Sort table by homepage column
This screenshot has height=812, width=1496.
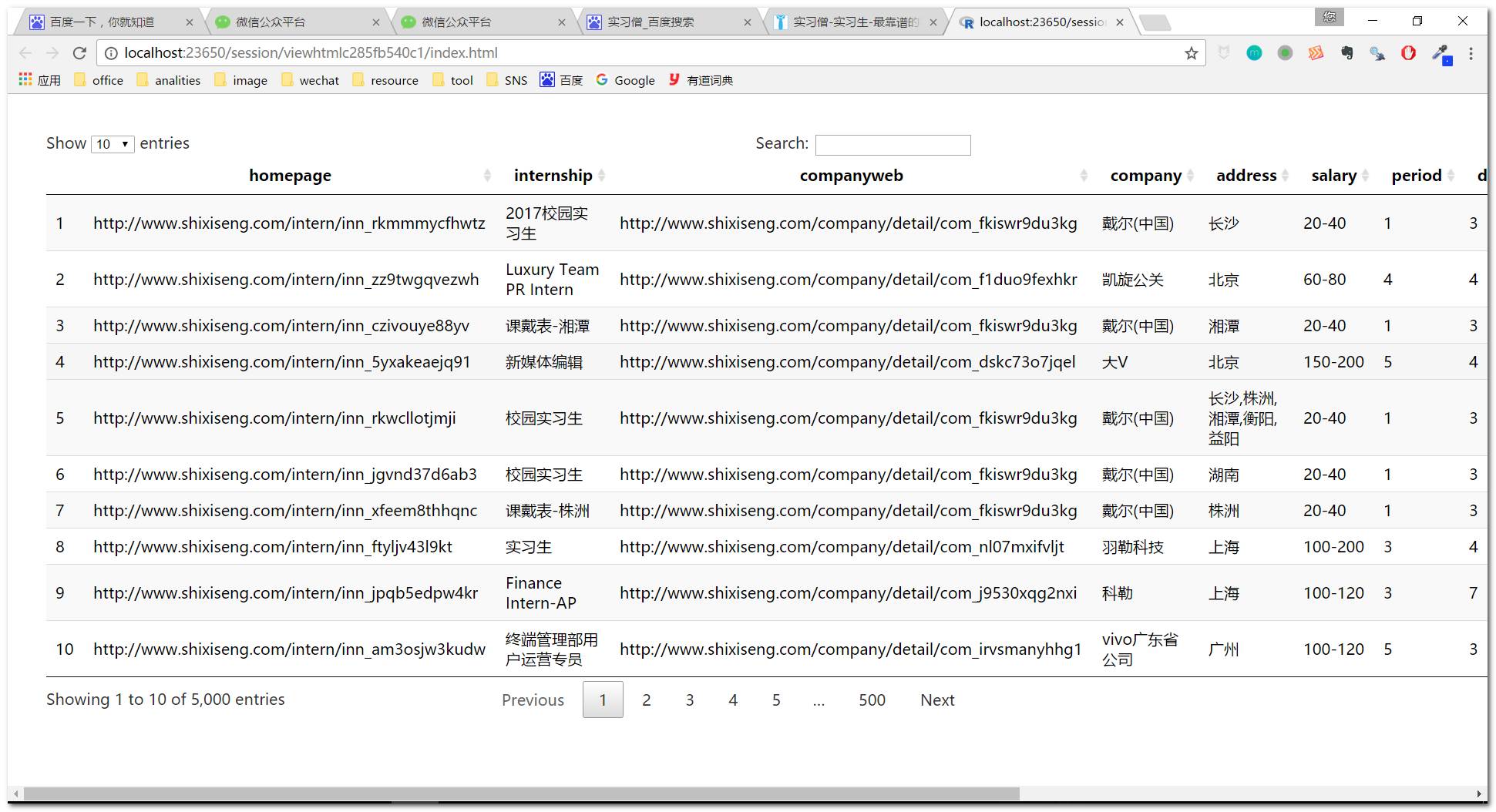pos(290,176)
